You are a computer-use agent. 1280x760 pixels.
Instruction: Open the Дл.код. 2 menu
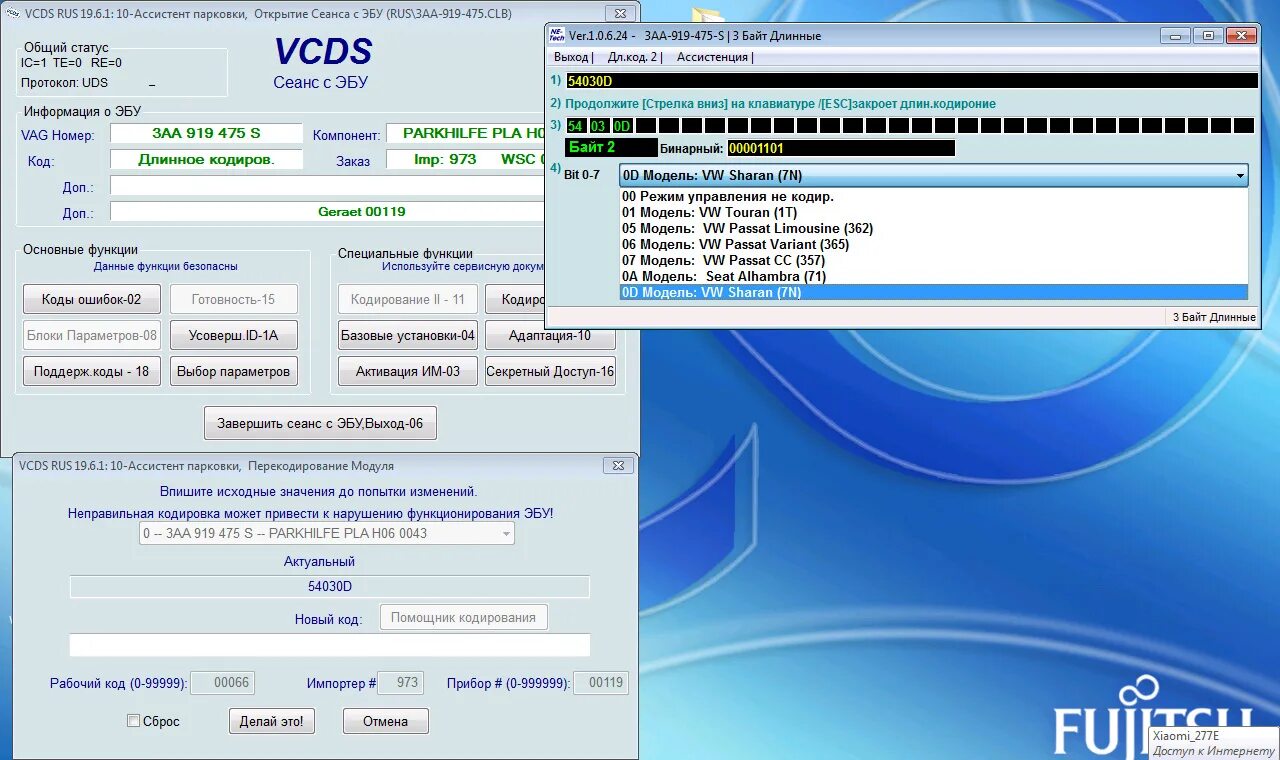click(634, 57)
